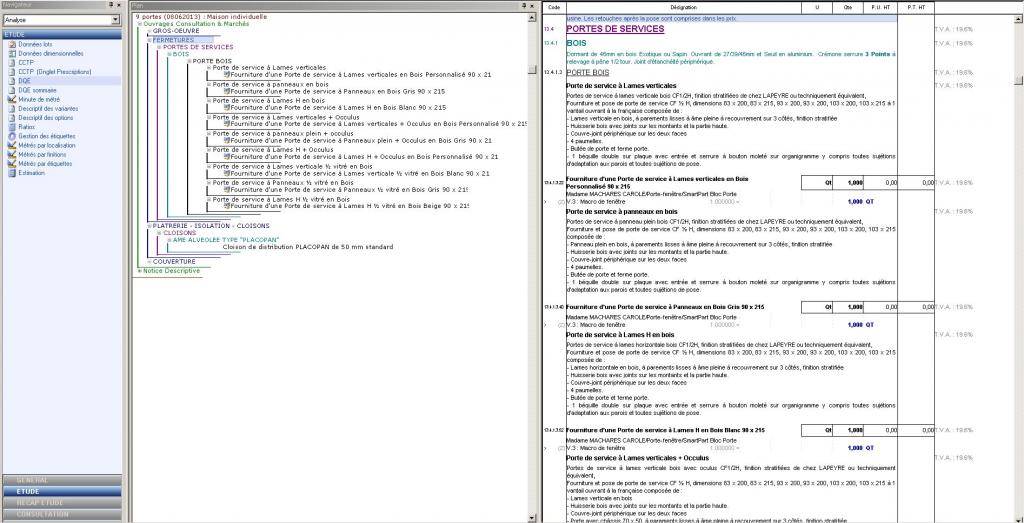Viewport: 1024px width, 523px height.
Task: Collapse the FERMETURES node
Action: [150, 40]
